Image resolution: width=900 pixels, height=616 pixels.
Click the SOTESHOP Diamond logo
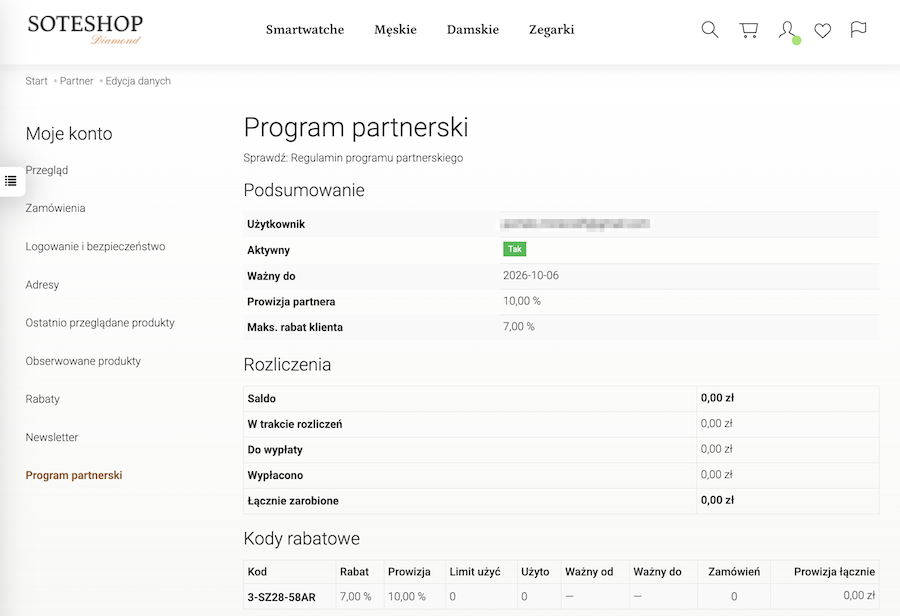[x=85, y=29]
